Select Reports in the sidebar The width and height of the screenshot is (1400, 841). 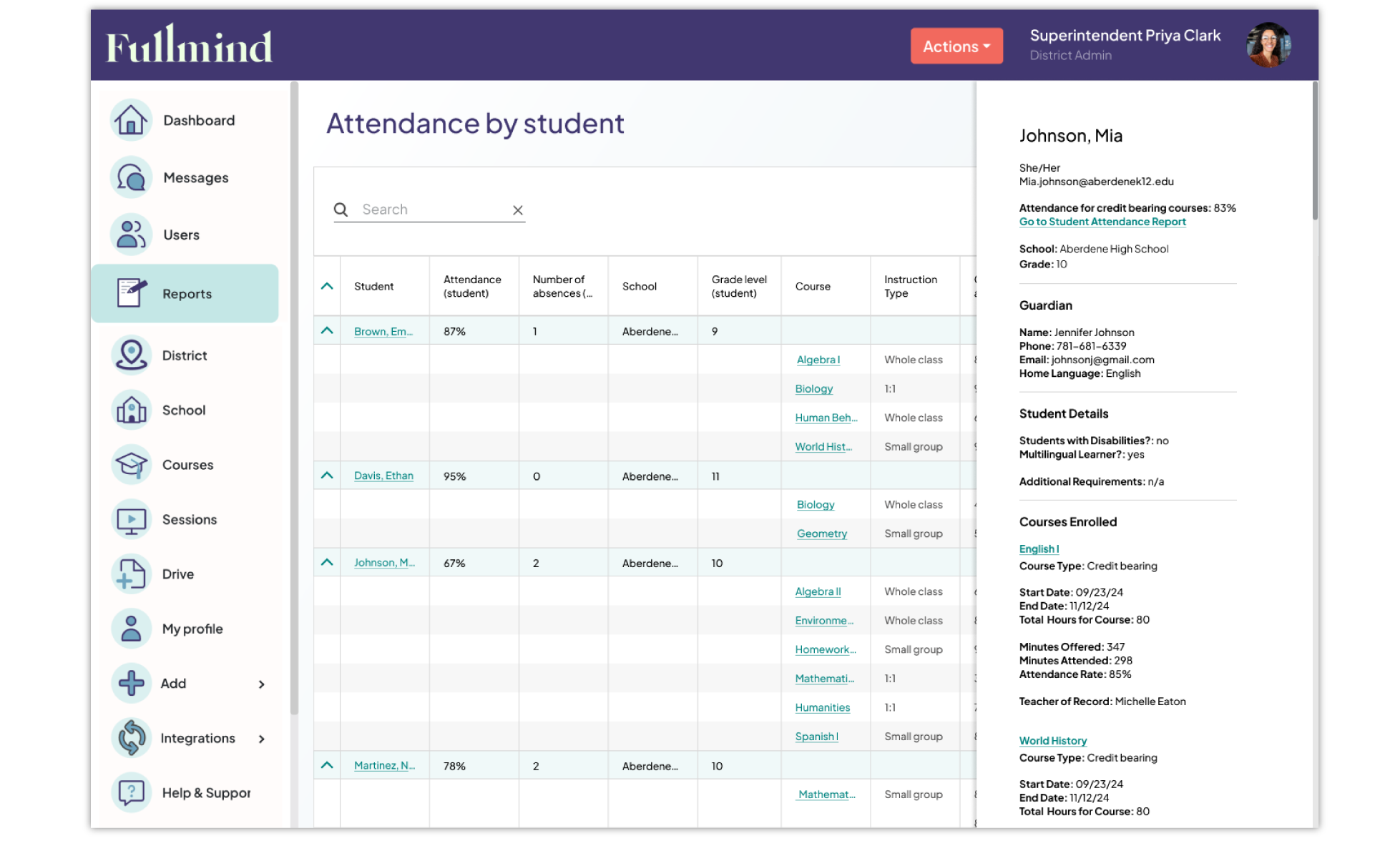pos(185,294)
